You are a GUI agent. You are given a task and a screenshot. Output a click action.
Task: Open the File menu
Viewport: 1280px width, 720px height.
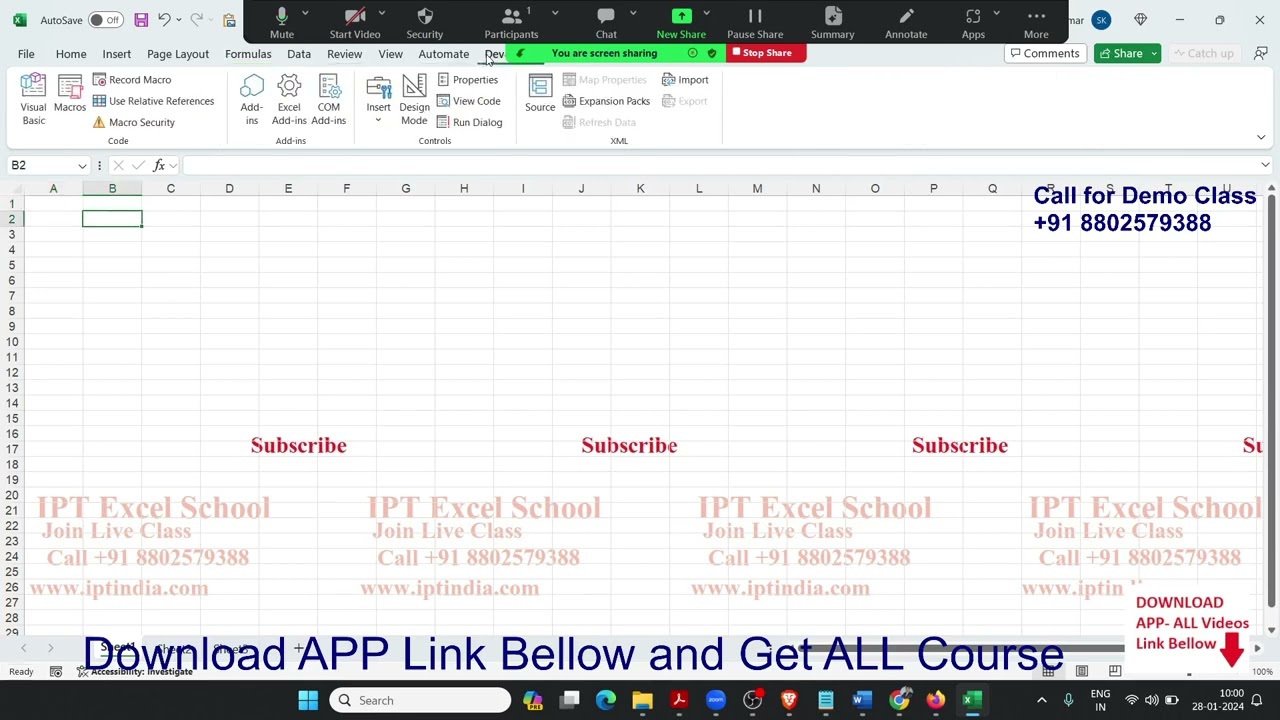click(26, 54)
